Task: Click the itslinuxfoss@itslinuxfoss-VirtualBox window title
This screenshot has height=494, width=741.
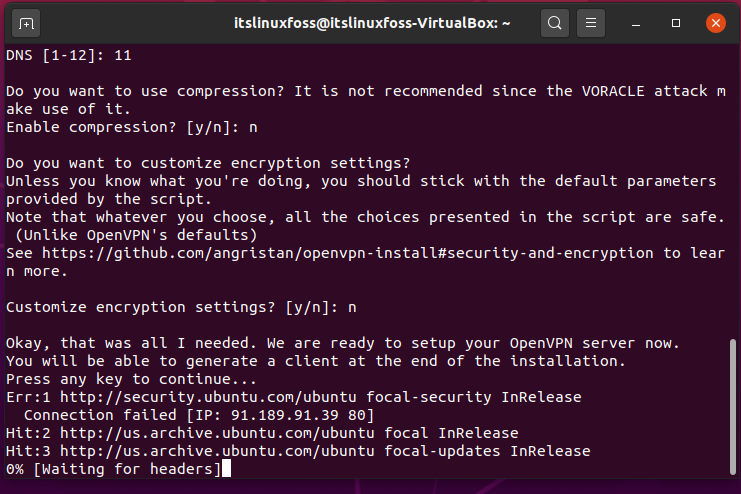Action: 372,23
